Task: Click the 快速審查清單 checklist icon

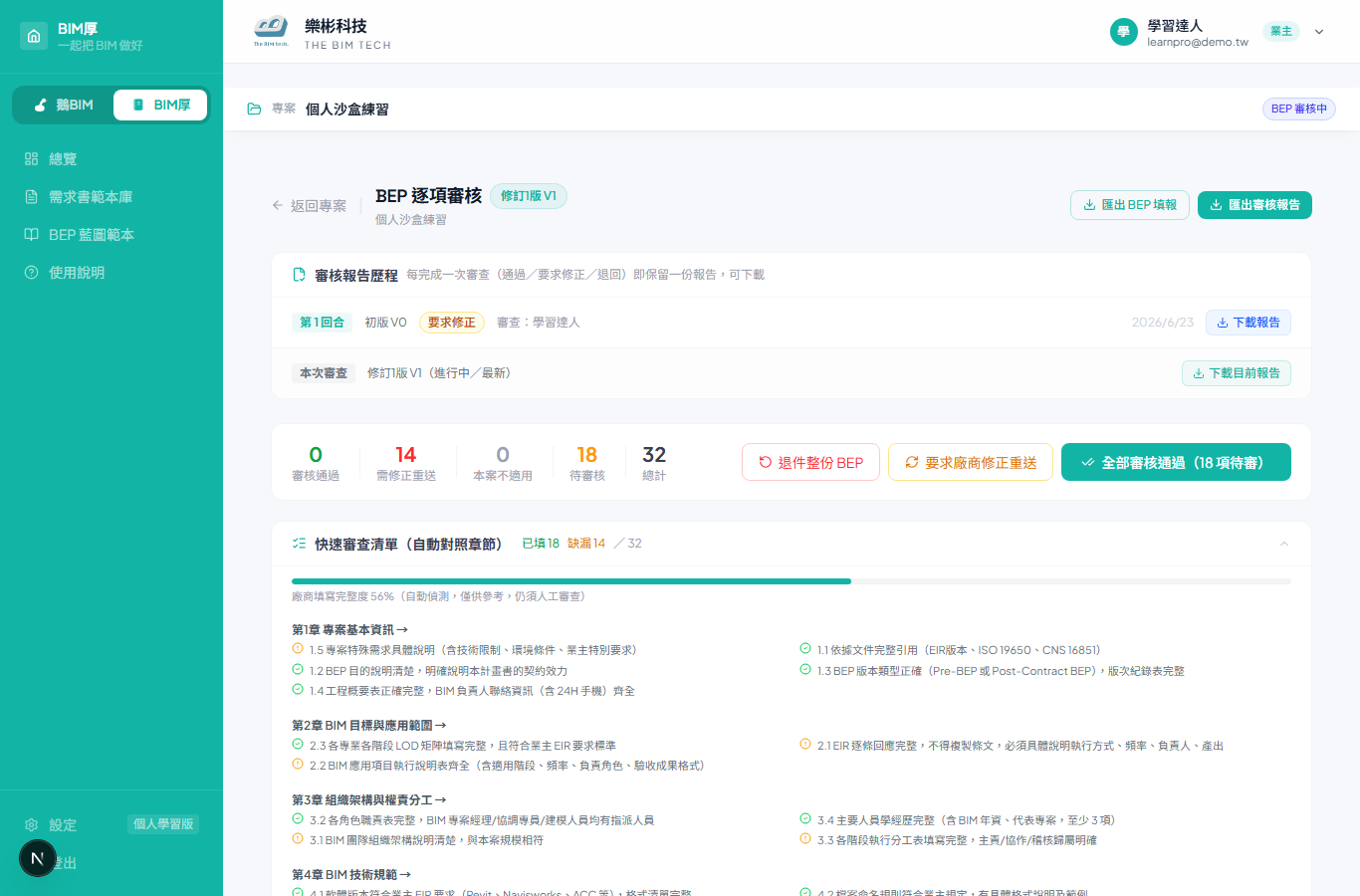Action: (299, 544)
